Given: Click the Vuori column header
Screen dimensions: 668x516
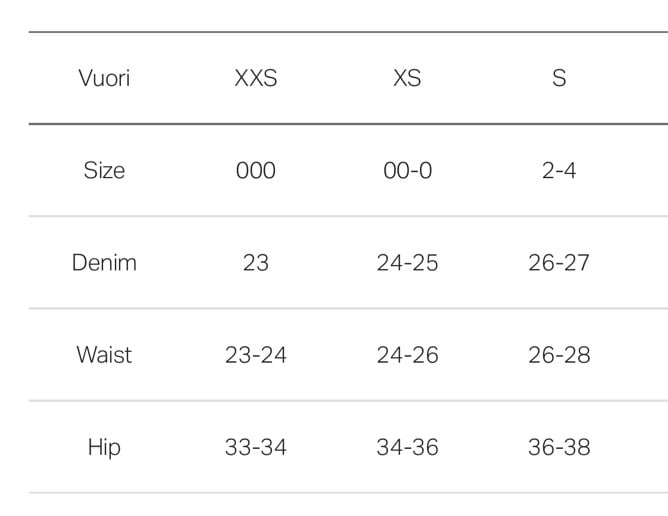Looking at the screenshot, I should tap(104, 78).
